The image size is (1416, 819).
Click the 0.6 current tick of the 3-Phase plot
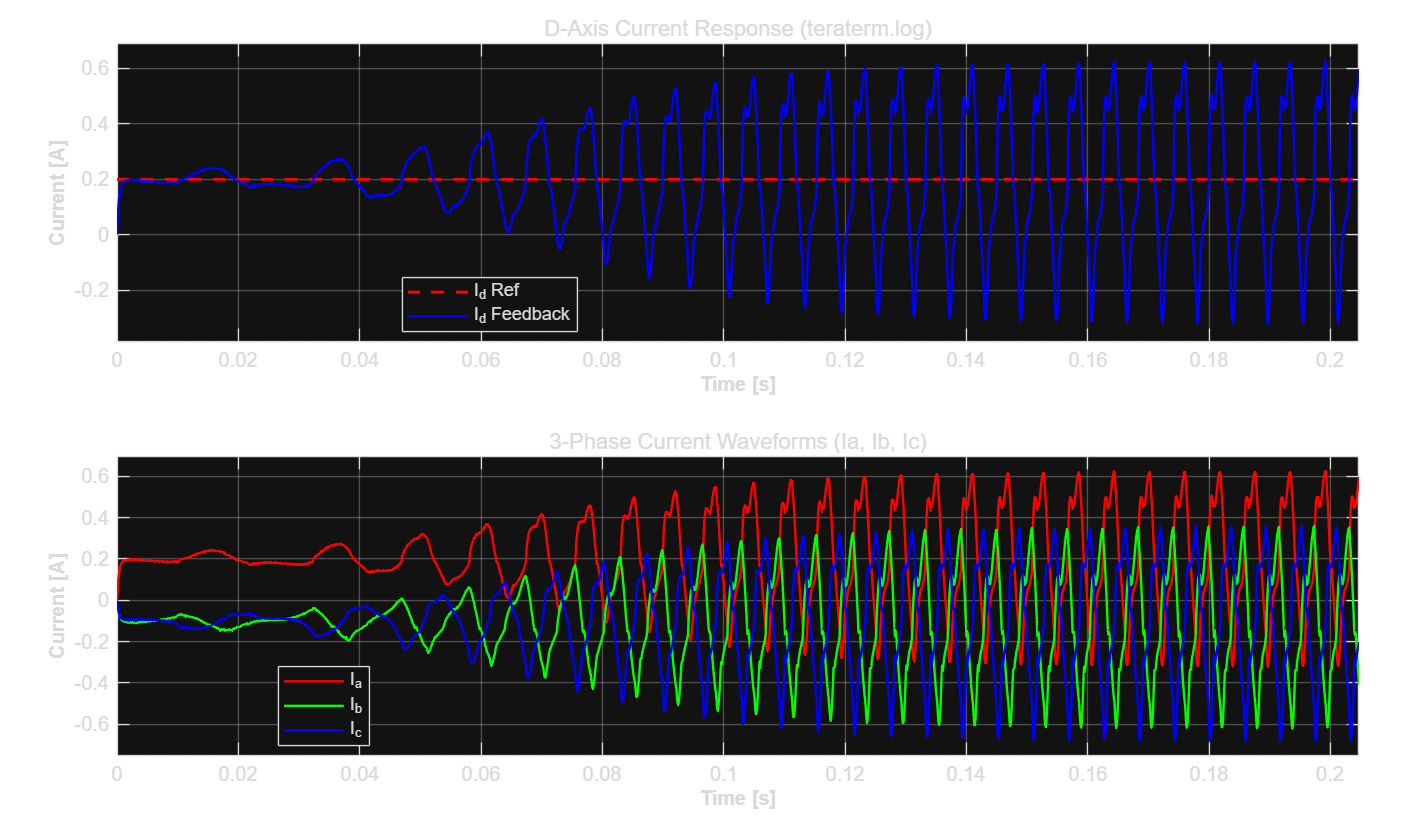tap(94, 476)
